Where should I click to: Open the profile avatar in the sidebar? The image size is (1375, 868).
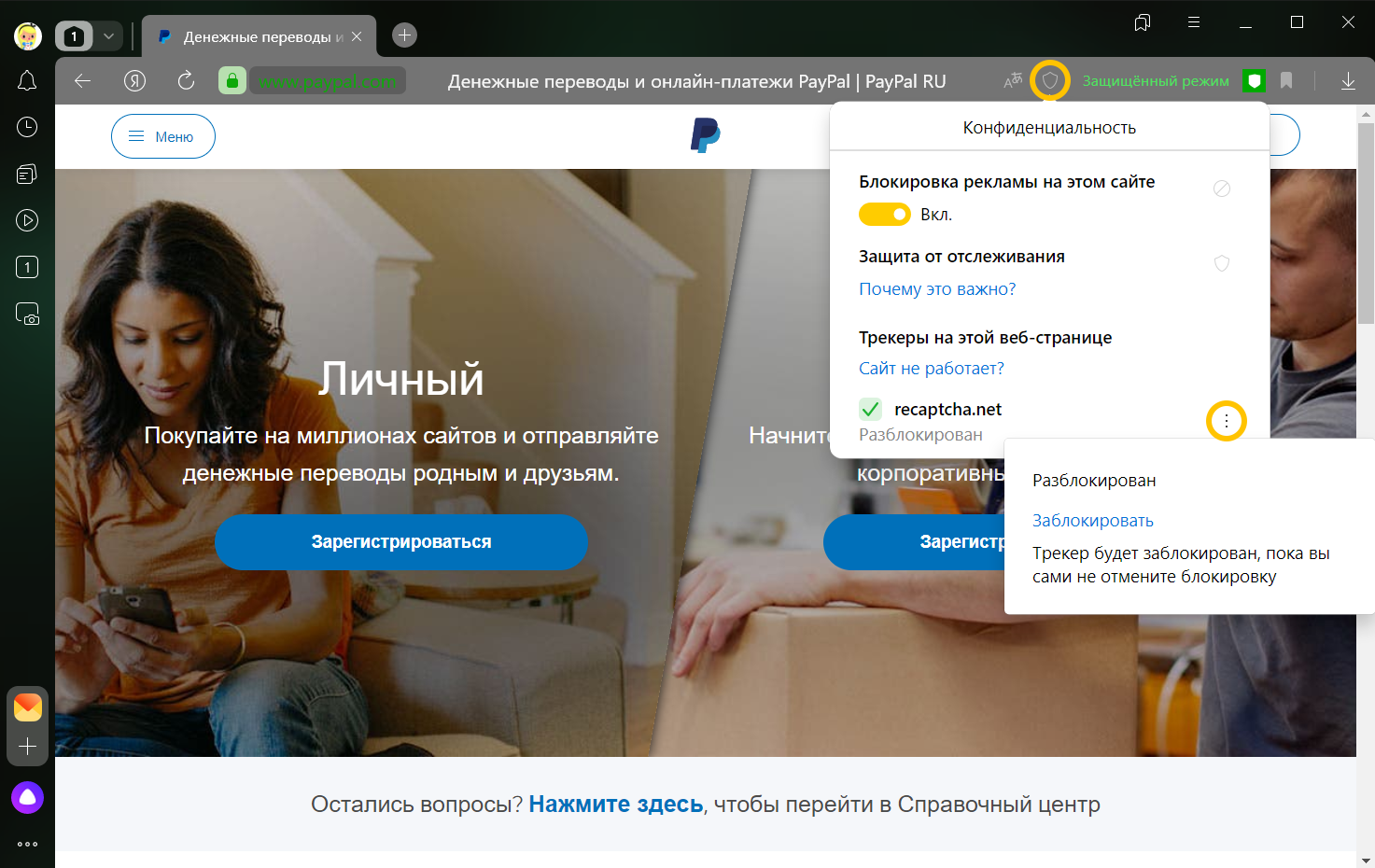(x=28, y=36)
